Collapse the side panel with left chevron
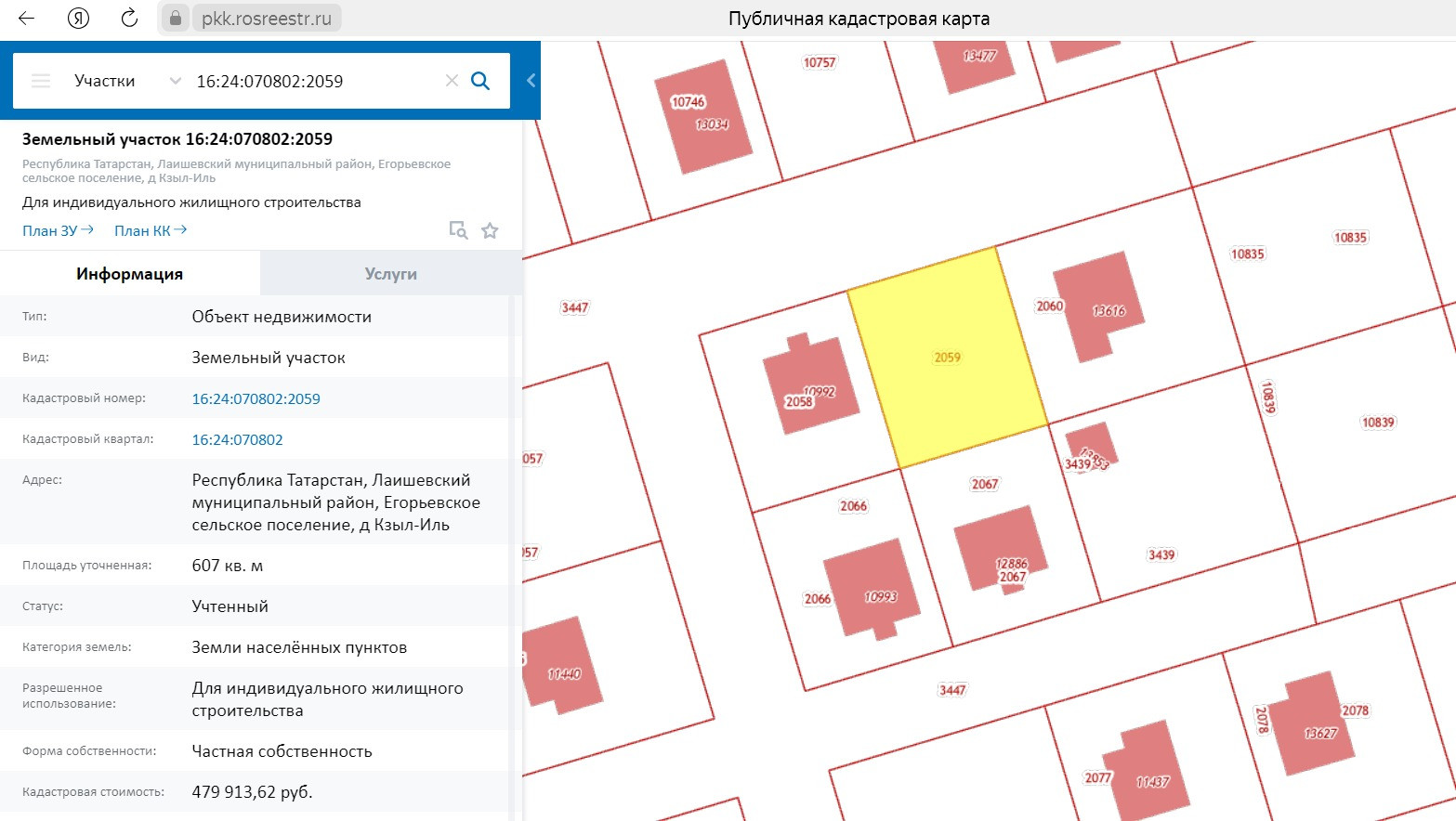 click(531, 81)
